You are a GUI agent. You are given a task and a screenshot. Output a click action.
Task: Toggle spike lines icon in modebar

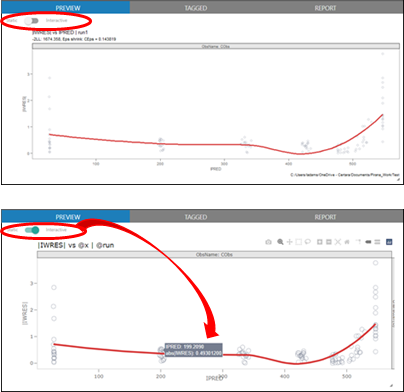pyautogui.click(x=359, y=242)
